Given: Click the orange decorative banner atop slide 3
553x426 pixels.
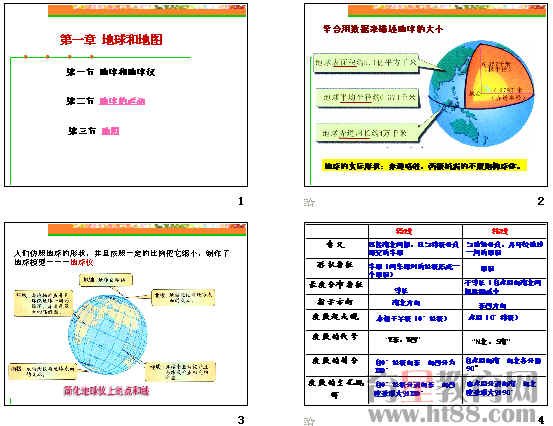Looking at the screenshot, I should click(147, 229).
